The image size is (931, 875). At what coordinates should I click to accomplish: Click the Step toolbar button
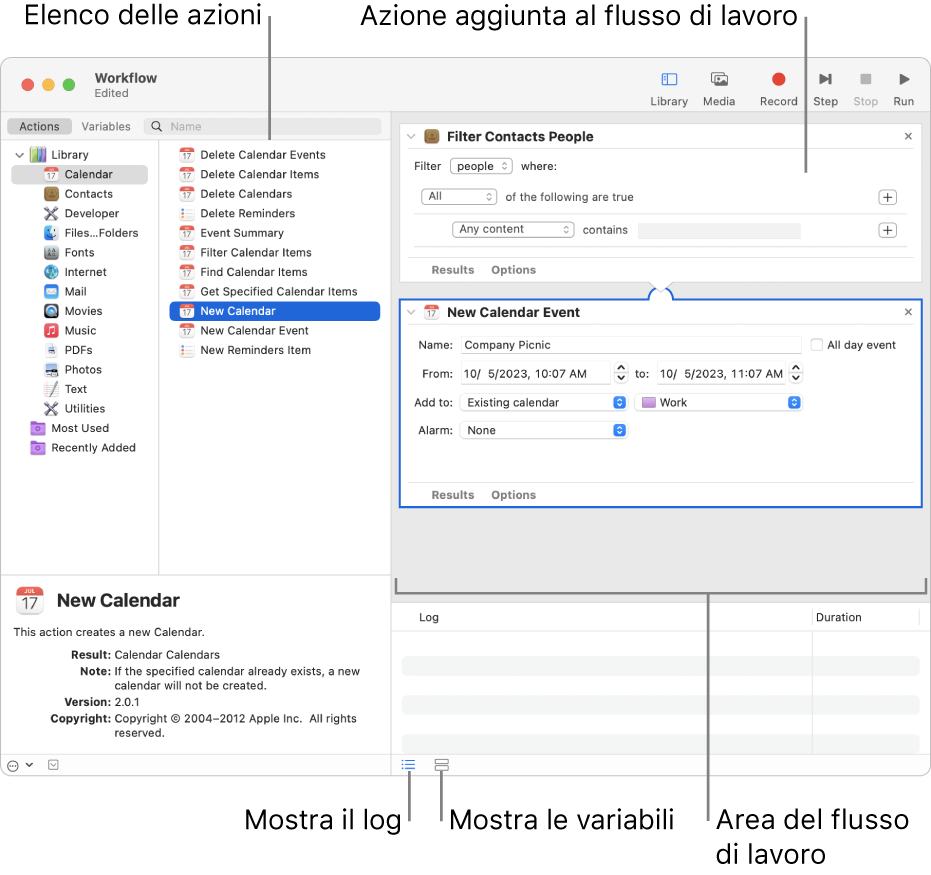click(825, 89)
